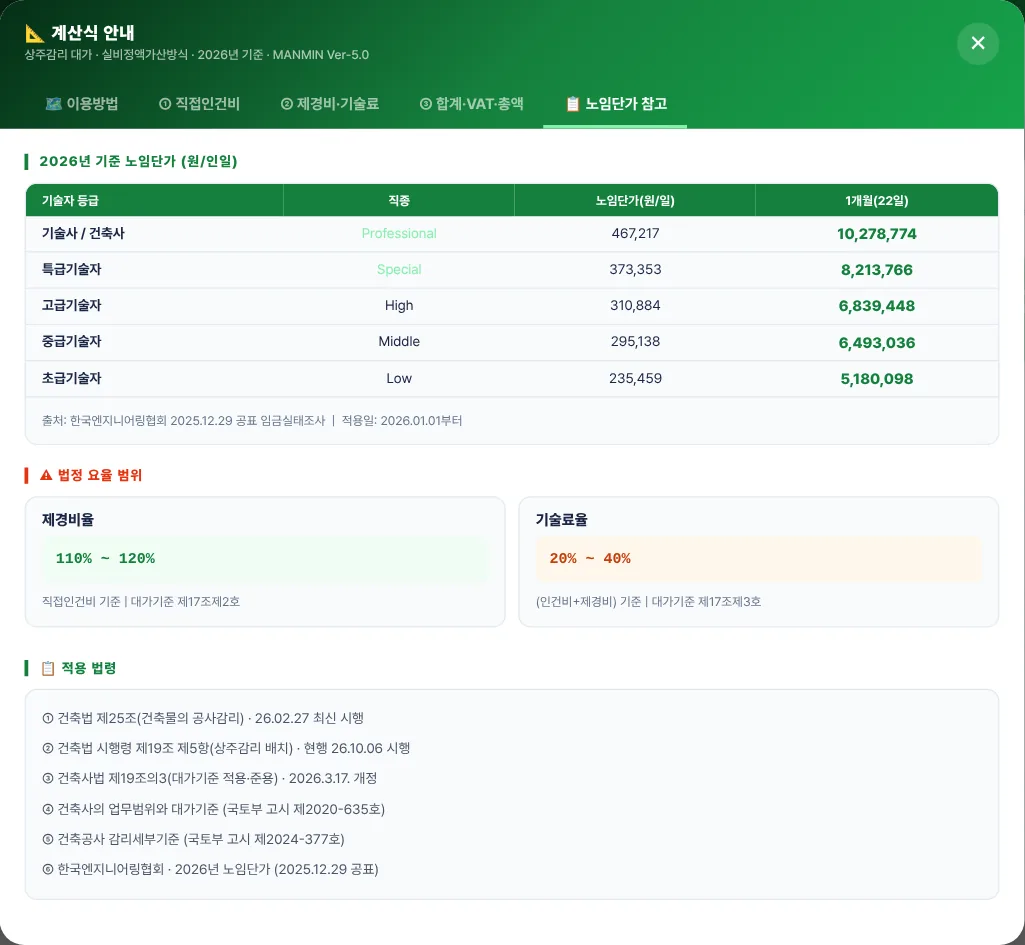Click the 건축법 제25조 law entry
This screenshot has width=1025, height=945.
click(x=203, y=718)
